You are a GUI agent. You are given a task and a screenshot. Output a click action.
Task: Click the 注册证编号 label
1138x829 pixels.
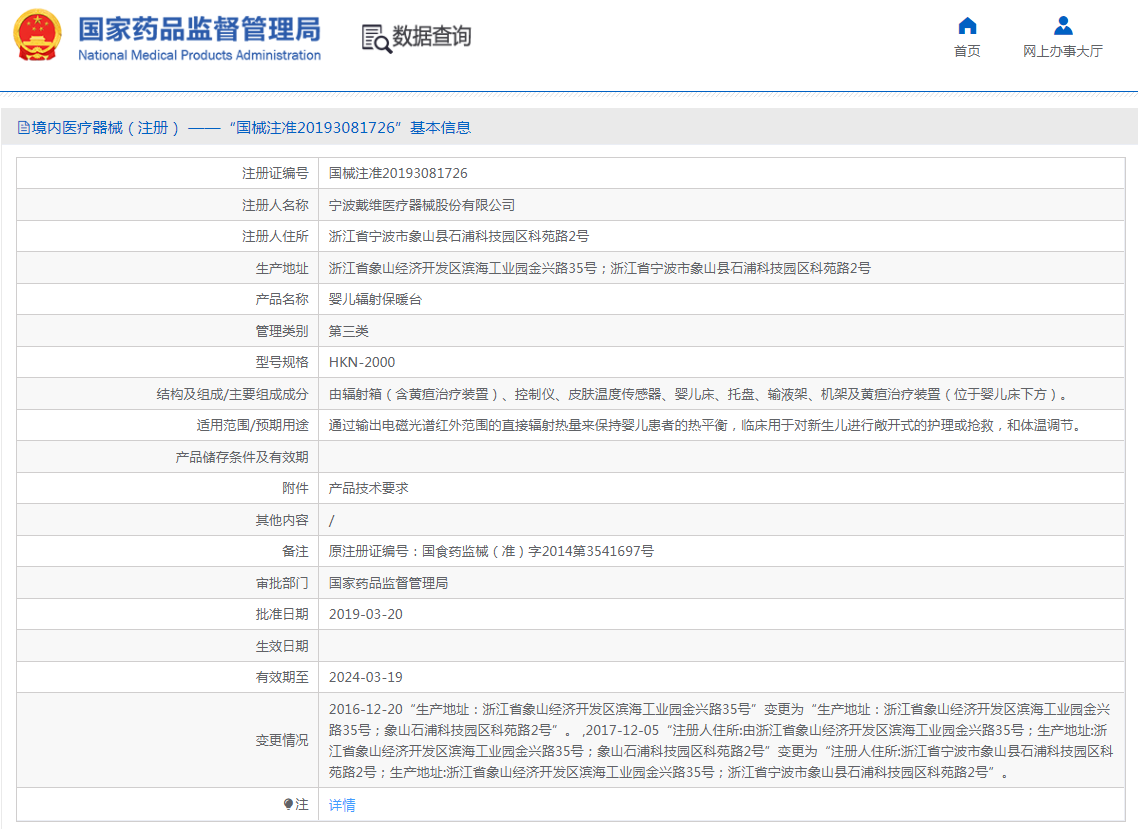click(275, 173)
